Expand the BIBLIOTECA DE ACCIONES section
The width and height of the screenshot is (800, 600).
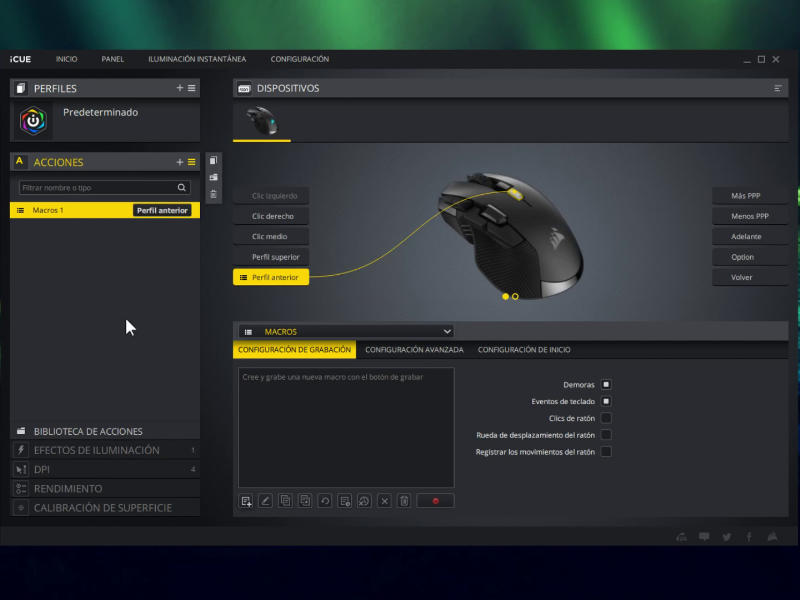coord(105,431)
